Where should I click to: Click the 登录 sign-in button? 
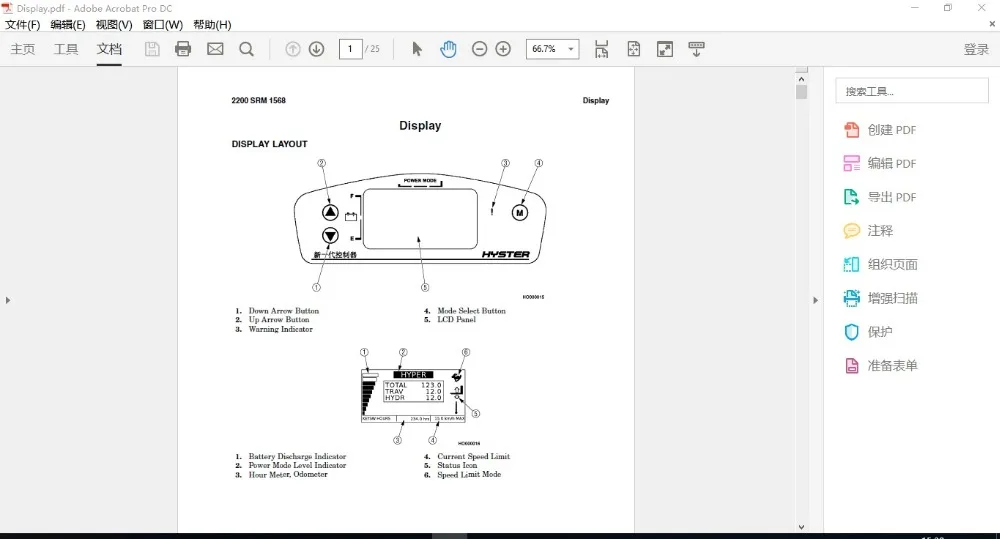tap(976, 50)
